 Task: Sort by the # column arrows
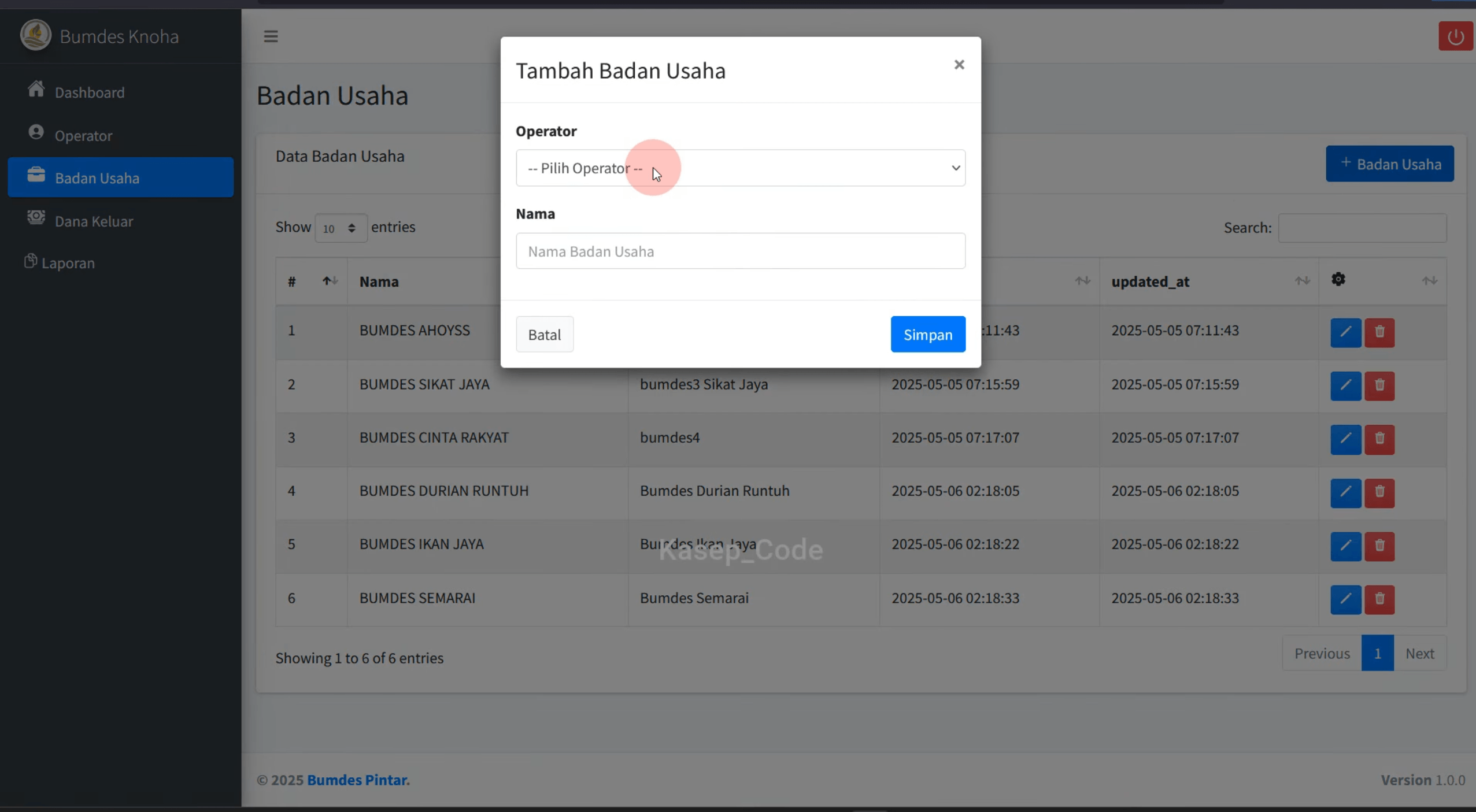(330, 281)
